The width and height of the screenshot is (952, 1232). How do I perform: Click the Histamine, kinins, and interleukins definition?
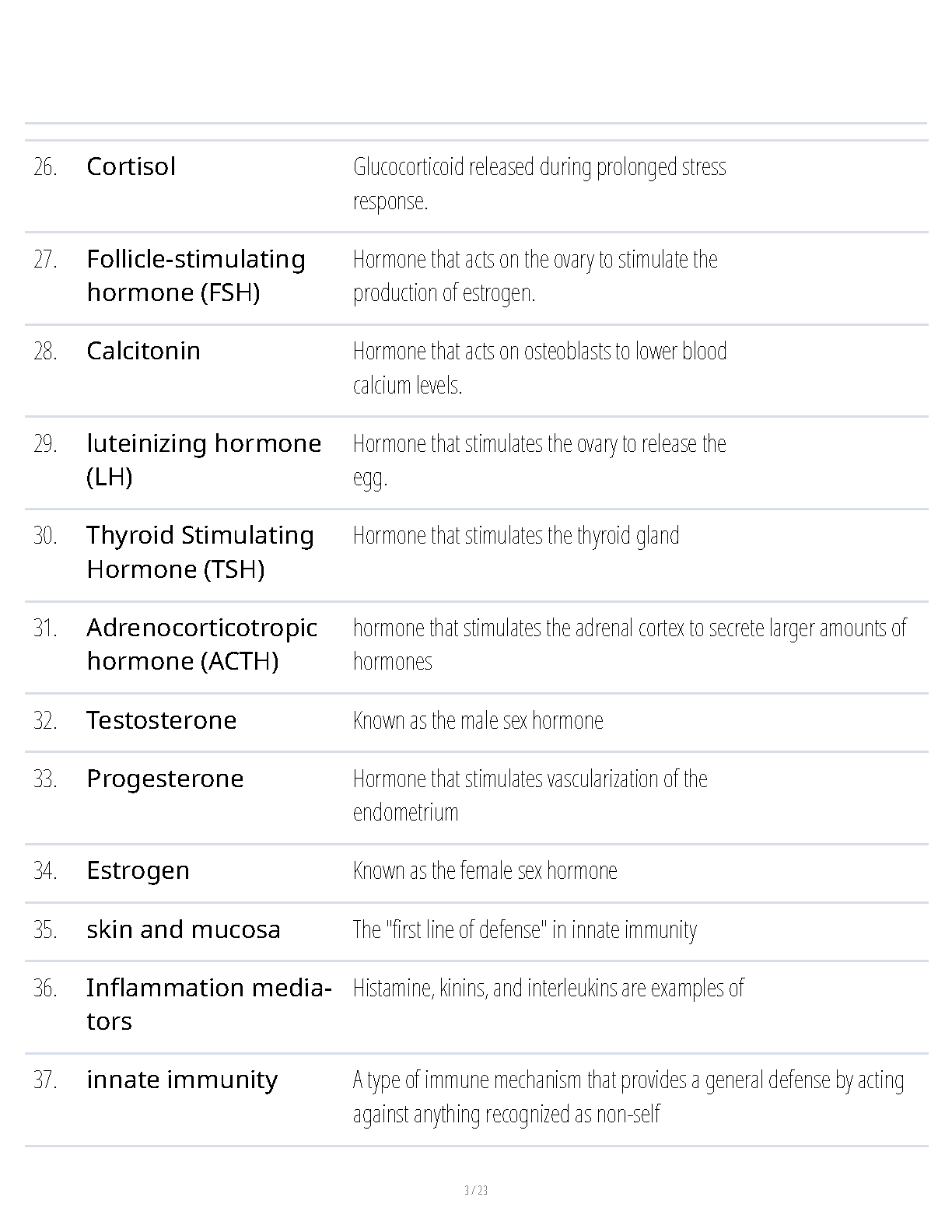548,988
